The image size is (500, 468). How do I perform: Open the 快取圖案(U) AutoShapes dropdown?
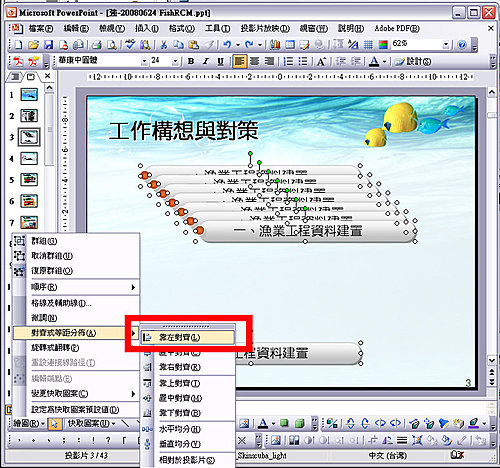click(x=92, y=424)
